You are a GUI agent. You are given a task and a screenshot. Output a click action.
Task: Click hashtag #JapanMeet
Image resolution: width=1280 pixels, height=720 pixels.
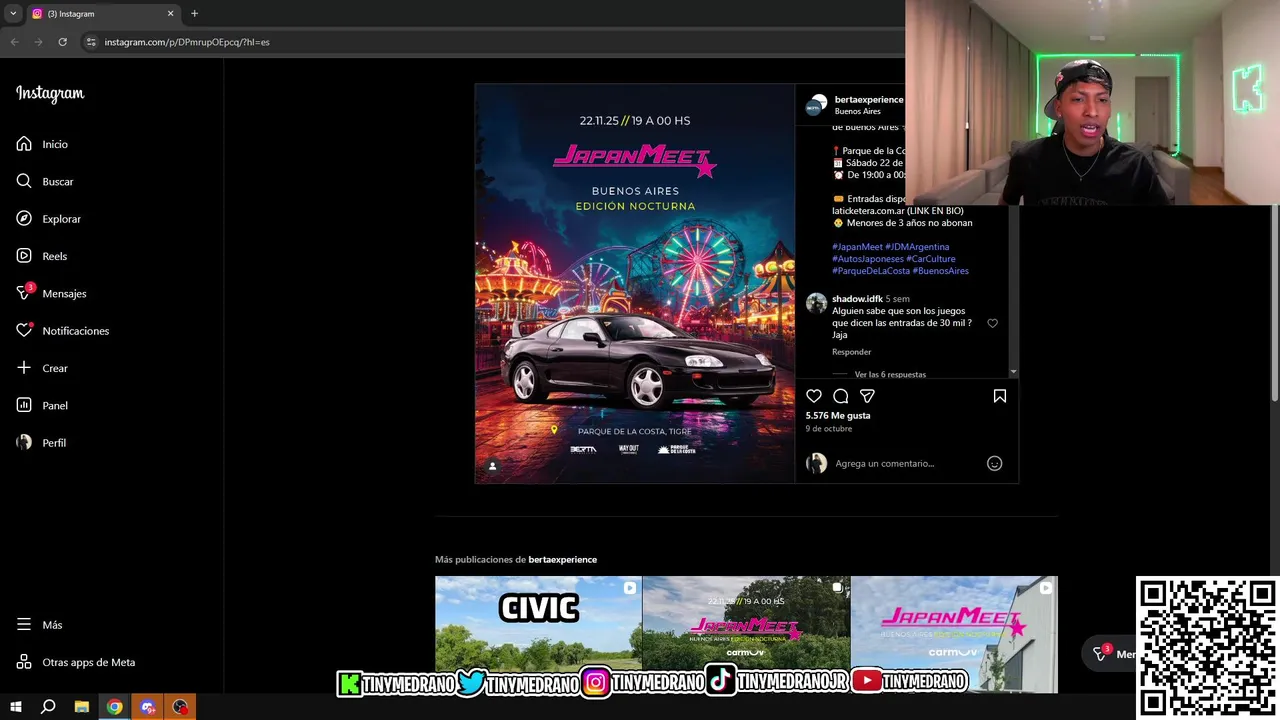tap(857, 247)
